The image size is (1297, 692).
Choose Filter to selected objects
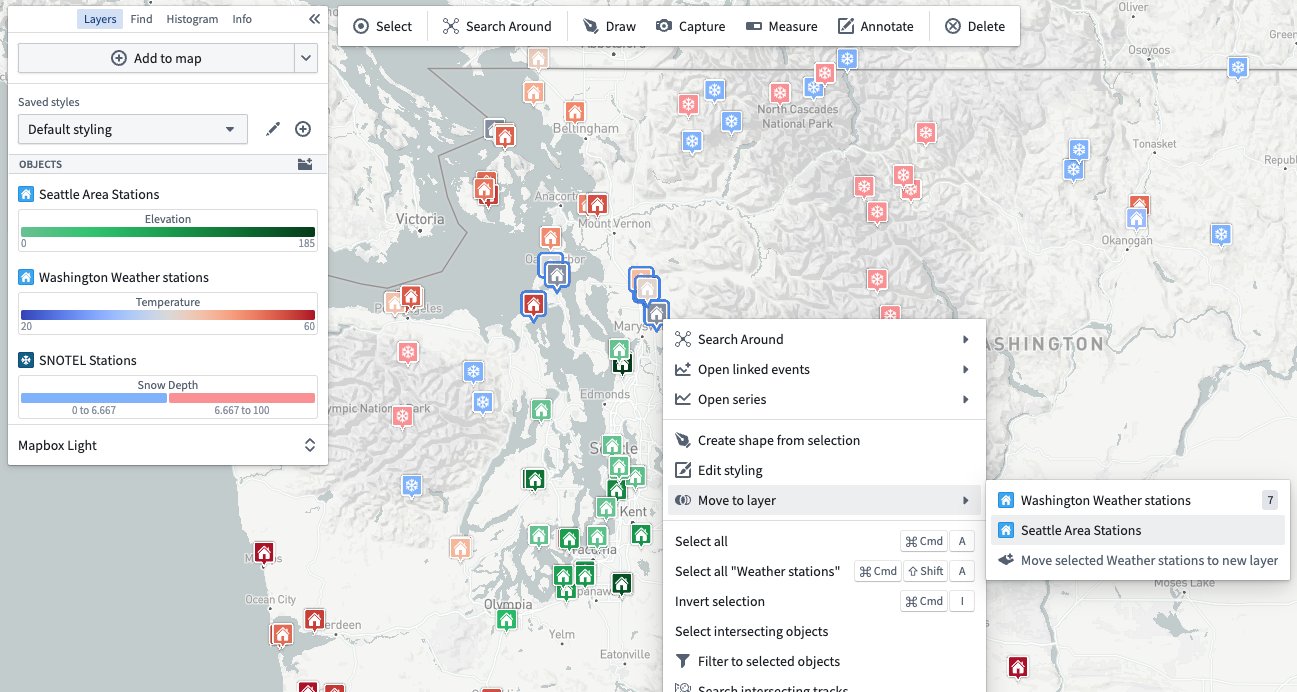click(824, 661)
